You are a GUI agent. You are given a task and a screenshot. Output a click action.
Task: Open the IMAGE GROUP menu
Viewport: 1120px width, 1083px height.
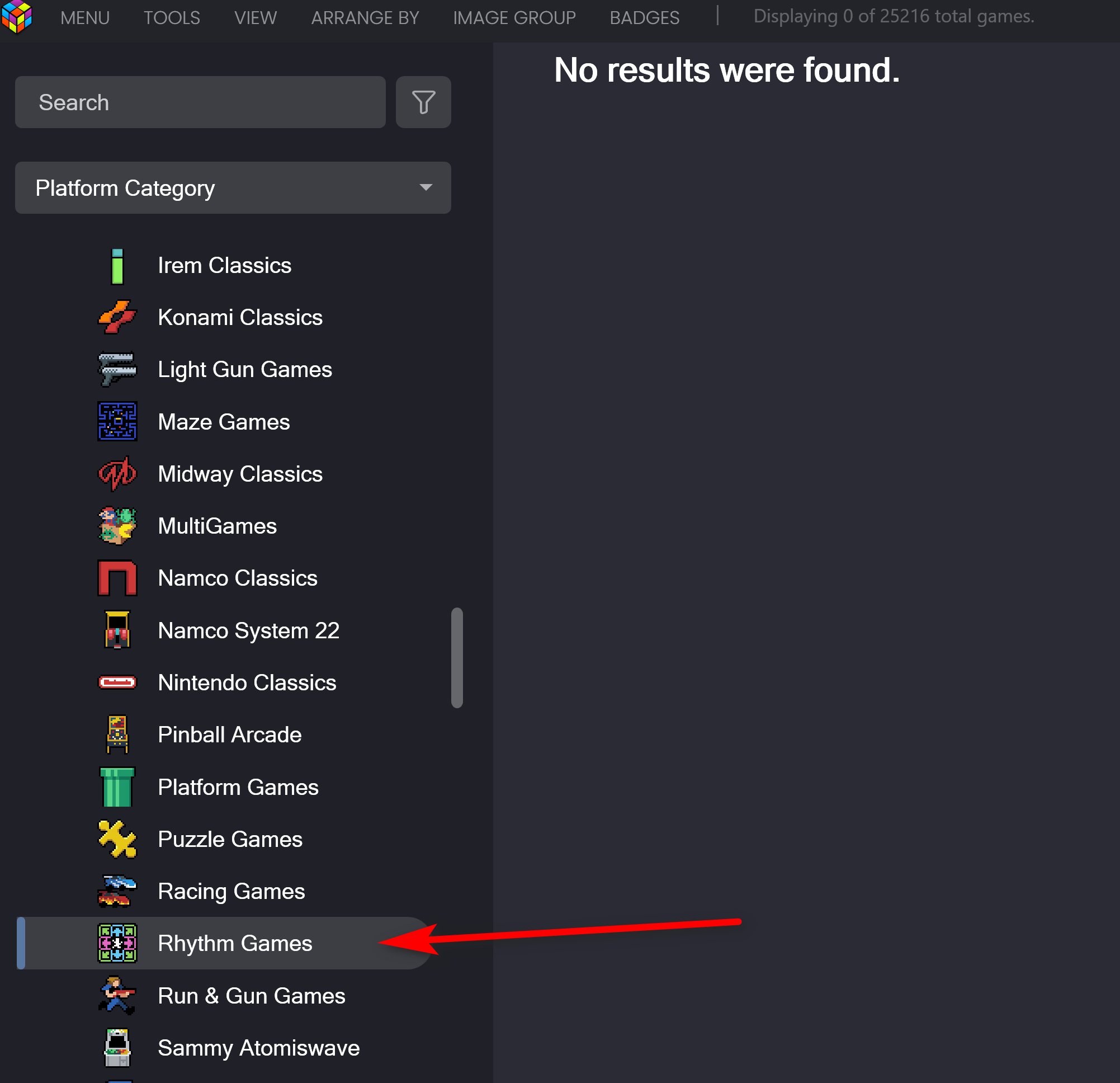[x=514, y=18]
